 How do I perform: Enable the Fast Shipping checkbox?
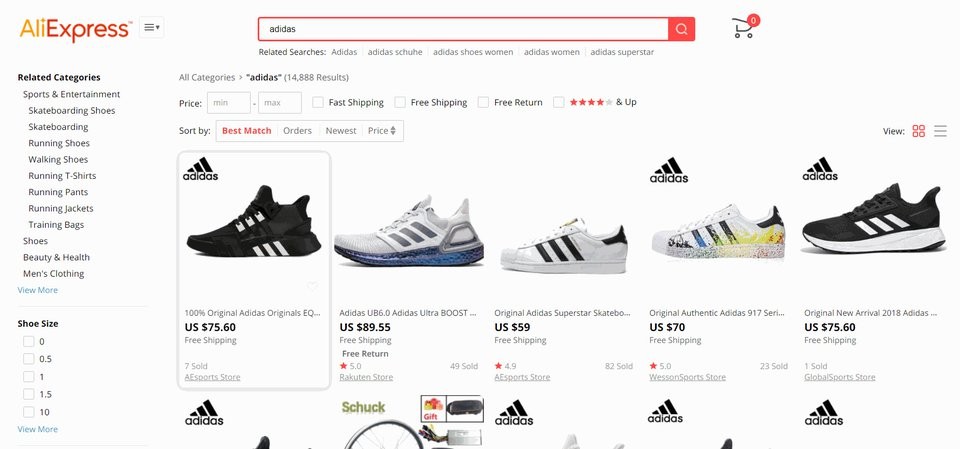click(318, 102)
